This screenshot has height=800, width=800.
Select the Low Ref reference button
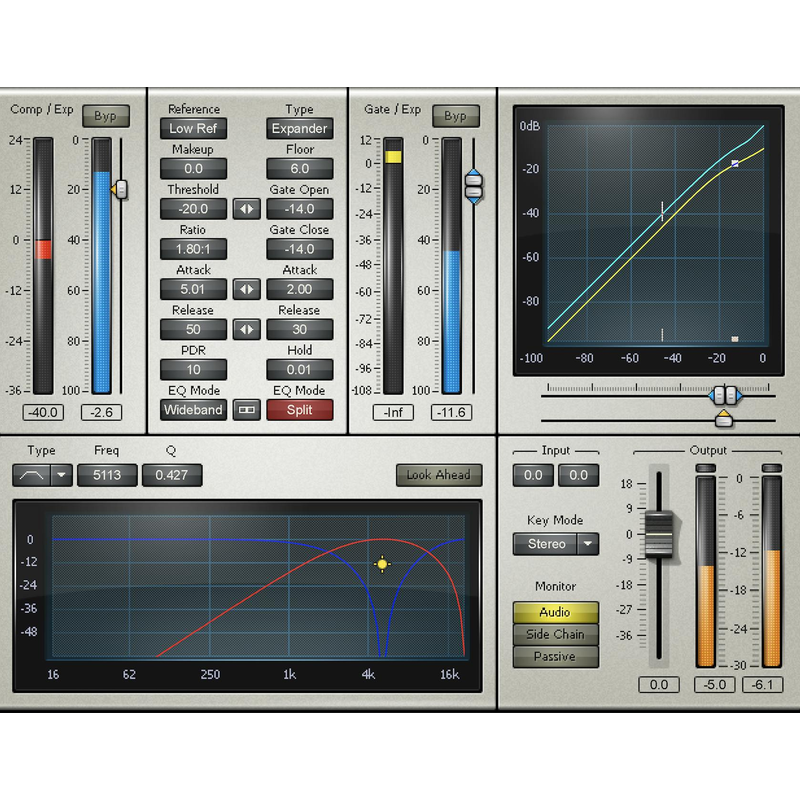pos(193,128)
